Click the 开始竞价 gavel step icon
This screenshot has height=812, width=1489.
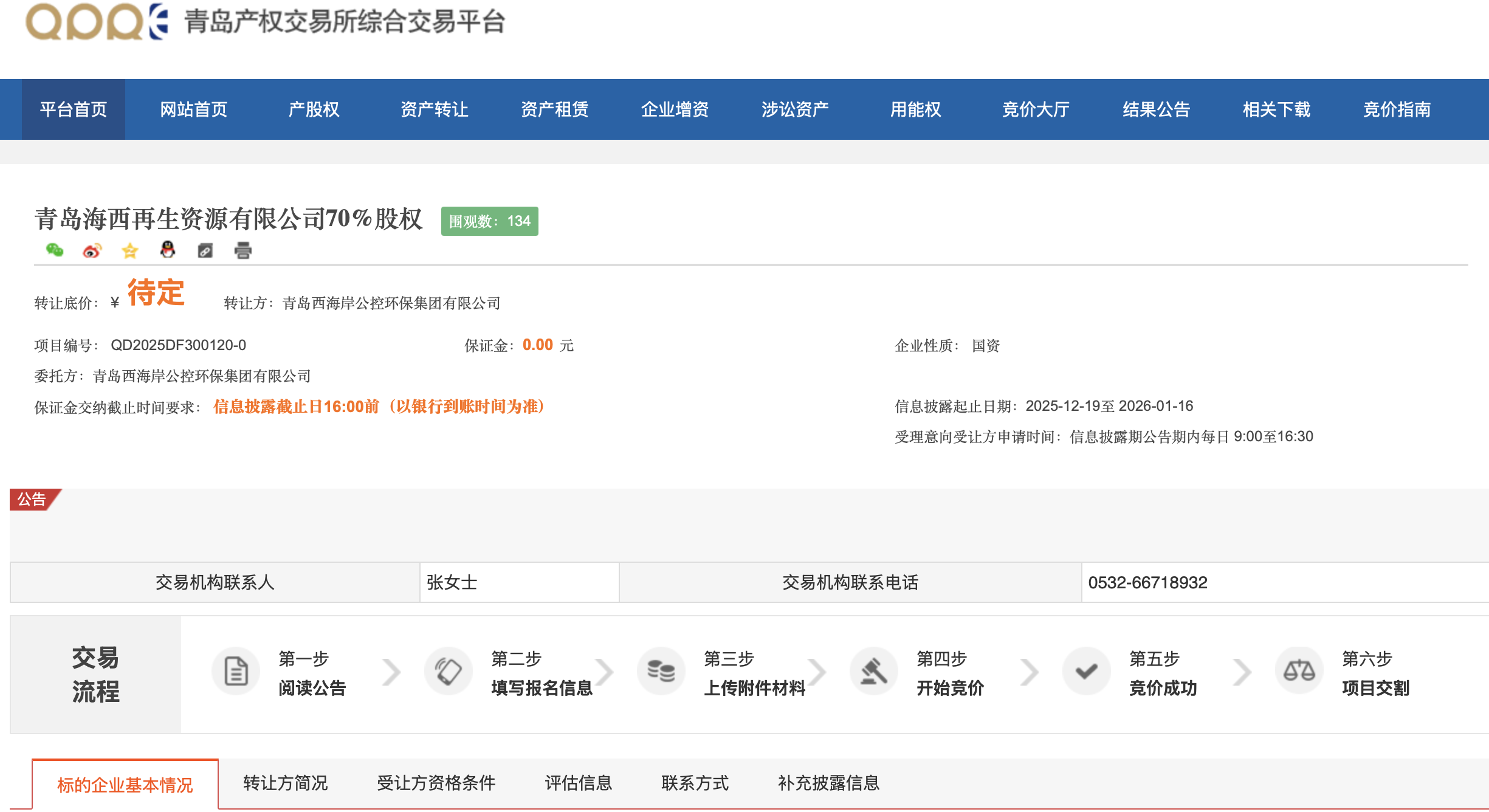873,672
